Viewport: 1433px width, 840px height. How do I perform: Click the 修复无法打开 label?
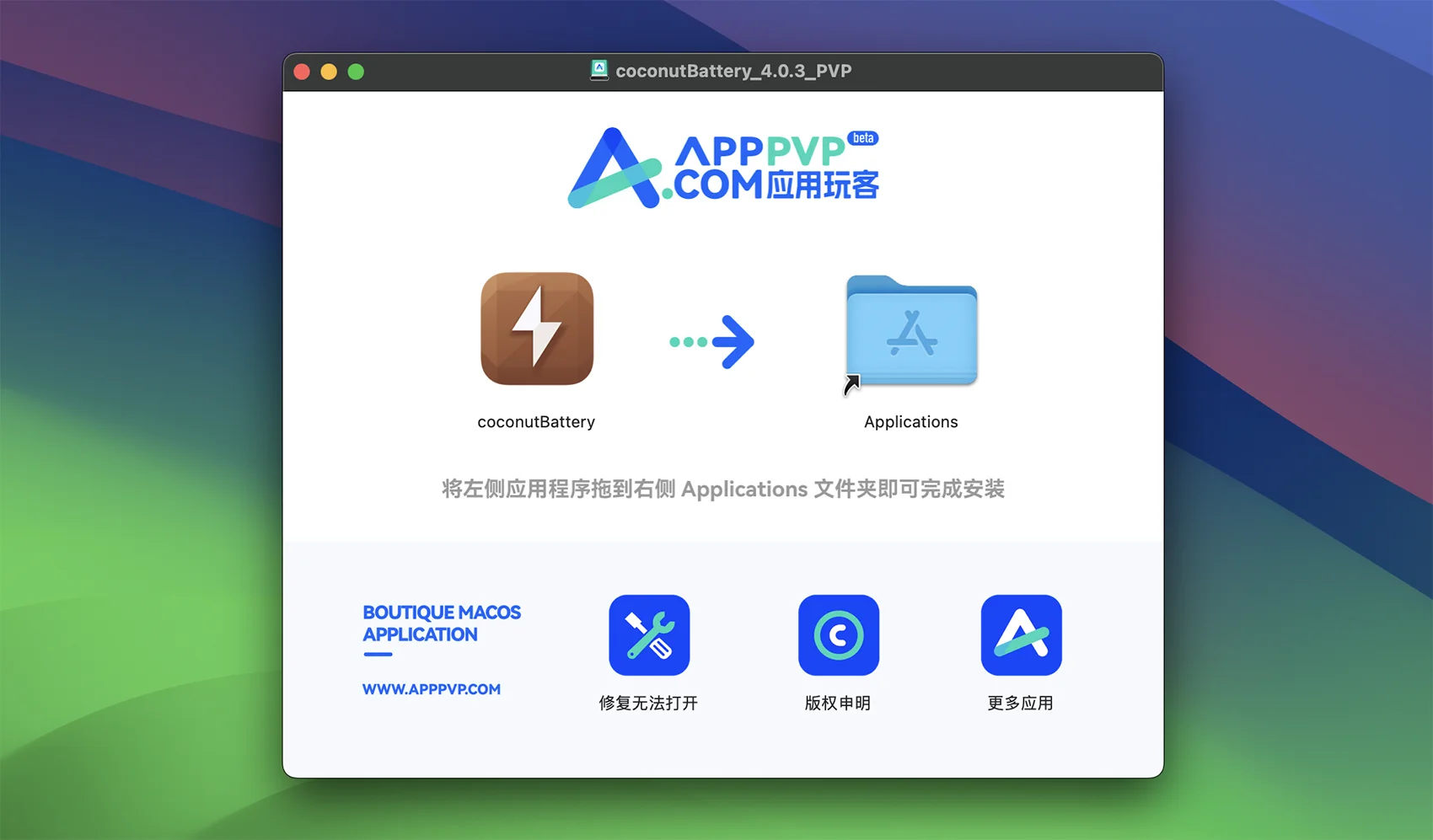click(x=648, y=703)
